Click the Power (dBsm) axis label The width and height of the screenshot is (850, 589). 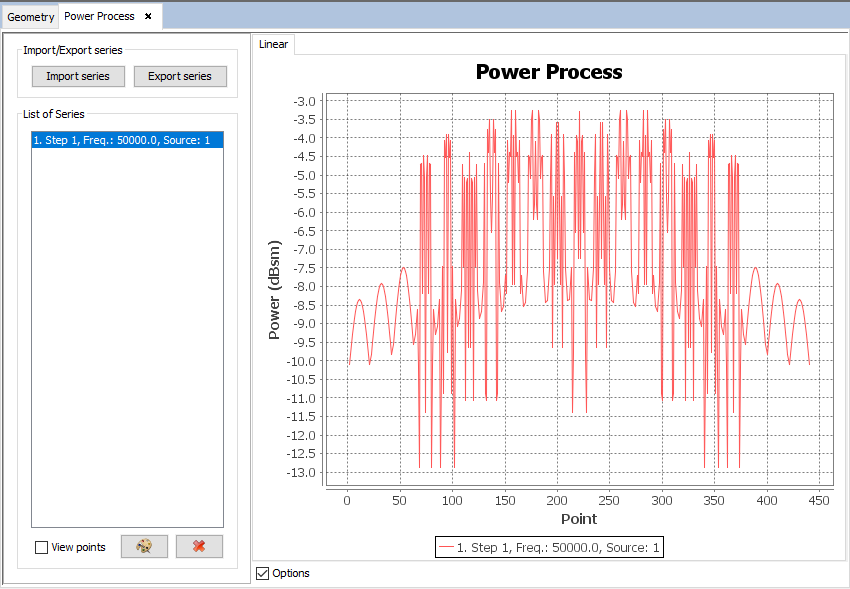(275, 289)
